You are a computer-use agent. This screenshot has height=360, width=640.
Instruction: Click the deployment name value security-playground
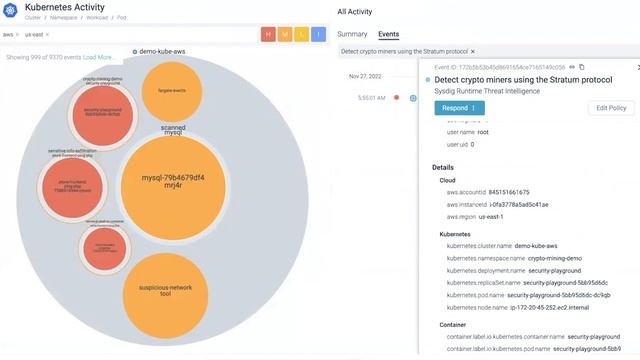click(555, 271)
